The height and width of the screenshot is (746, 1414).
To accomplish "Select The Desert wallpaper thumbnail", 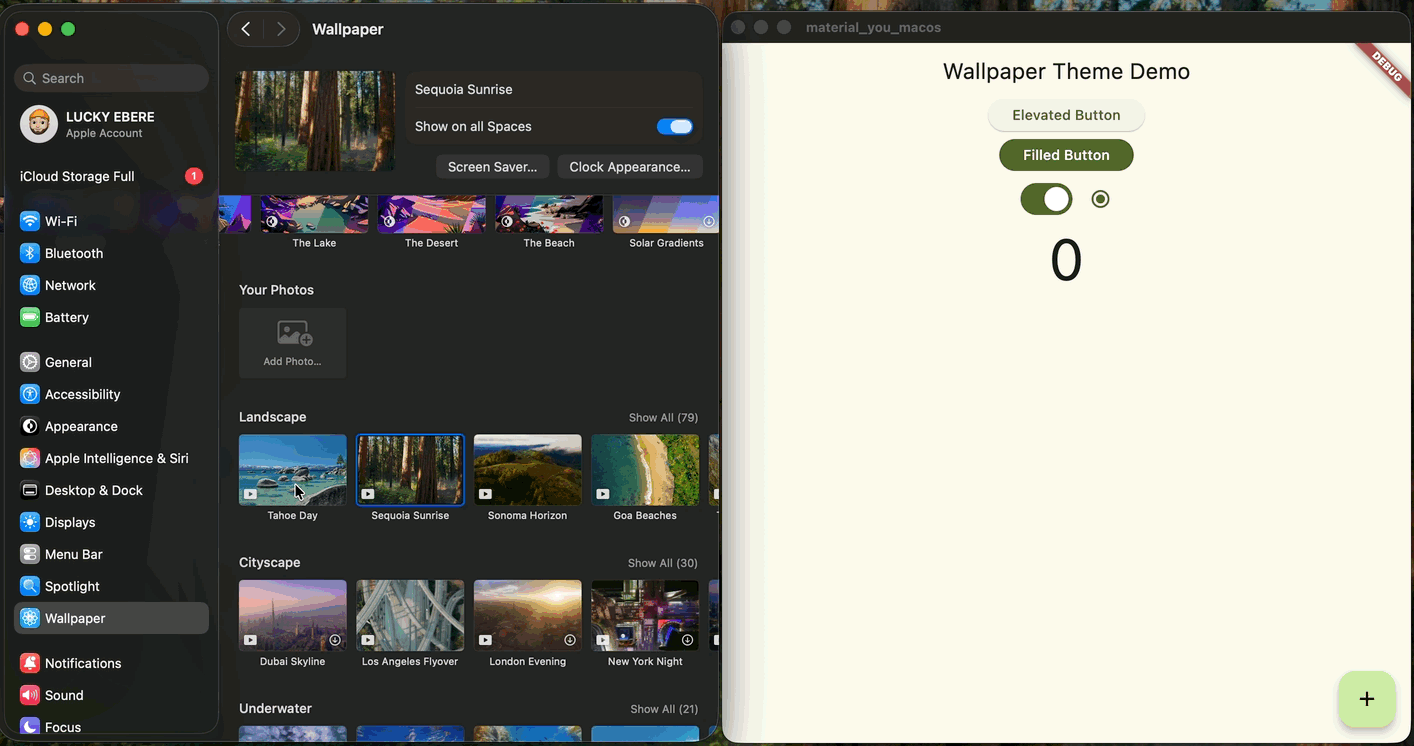I will [x=431, y=214].
